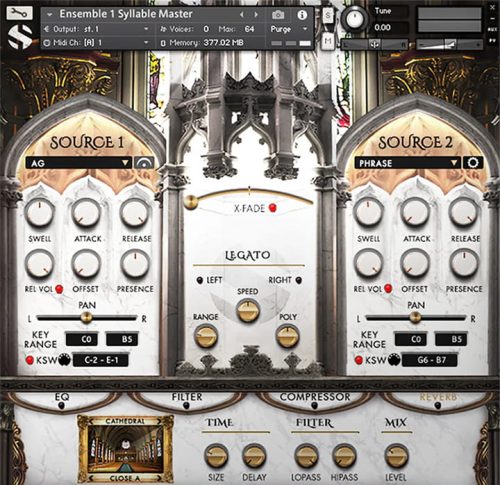Go to next instrument arrow
500x485 pixels.
pos(256,15)
